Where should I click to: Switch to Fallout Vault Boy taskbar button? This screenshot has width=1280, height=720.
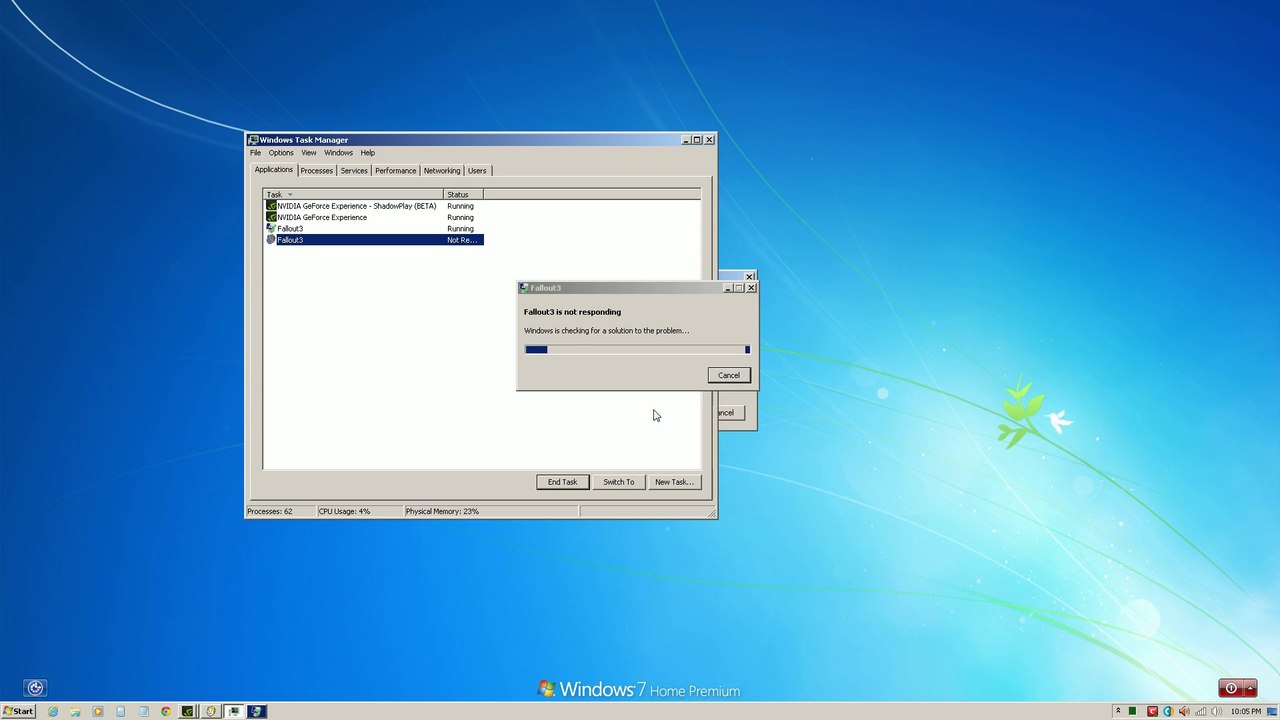(211, 711)
